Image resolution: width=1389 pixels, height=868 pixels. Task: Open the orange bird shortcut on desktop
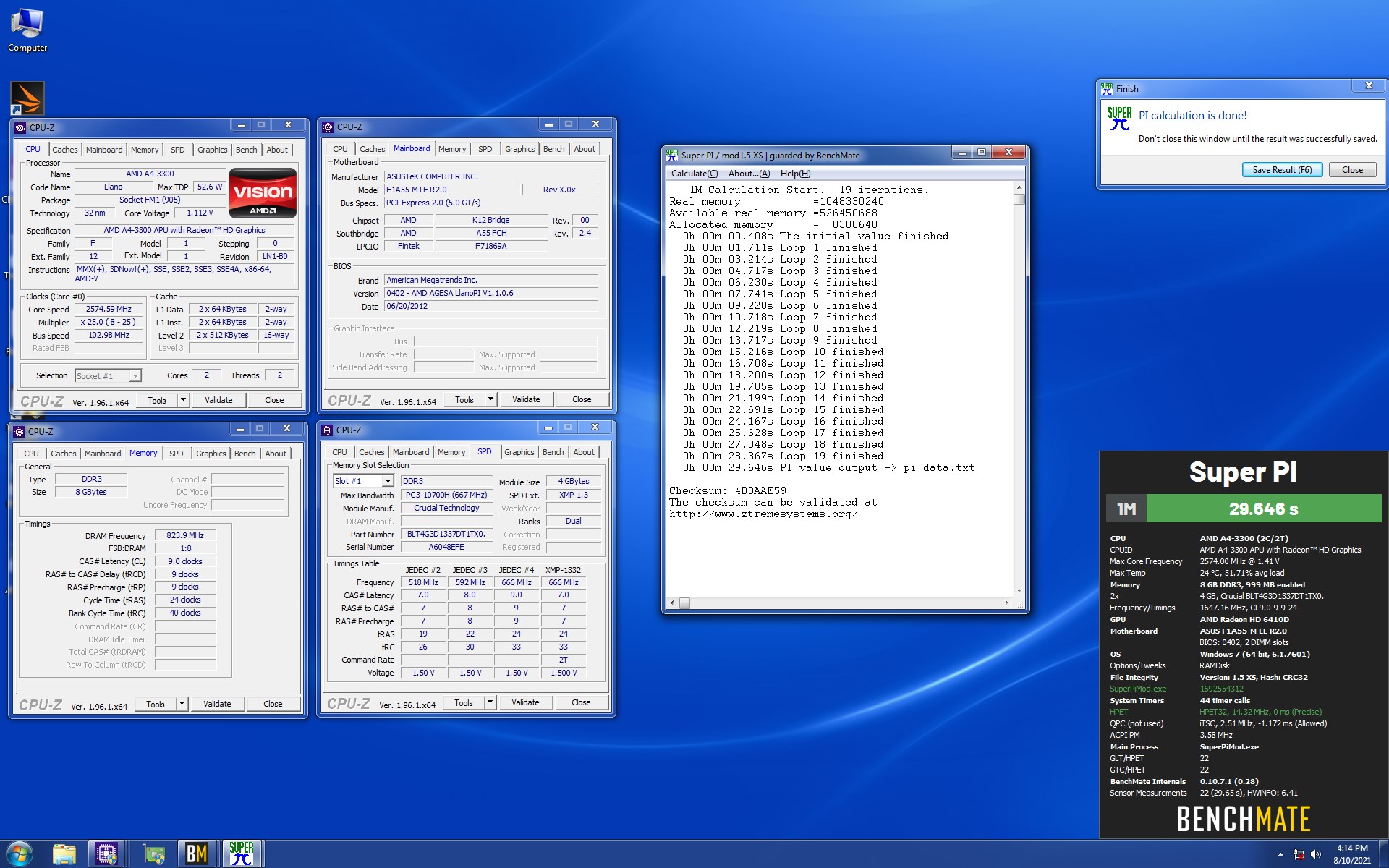coord(27,98)
